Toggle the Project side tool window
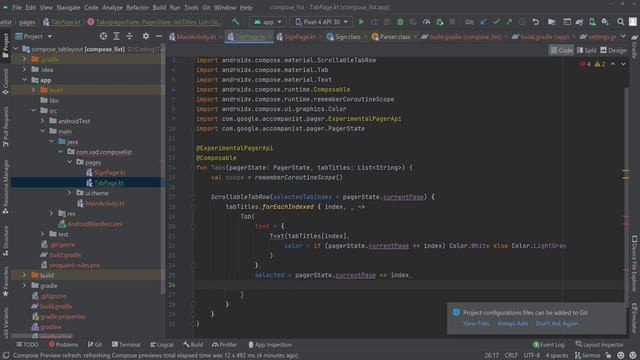Viewport: 640px width, 360px height. click(x=5, y=45)
